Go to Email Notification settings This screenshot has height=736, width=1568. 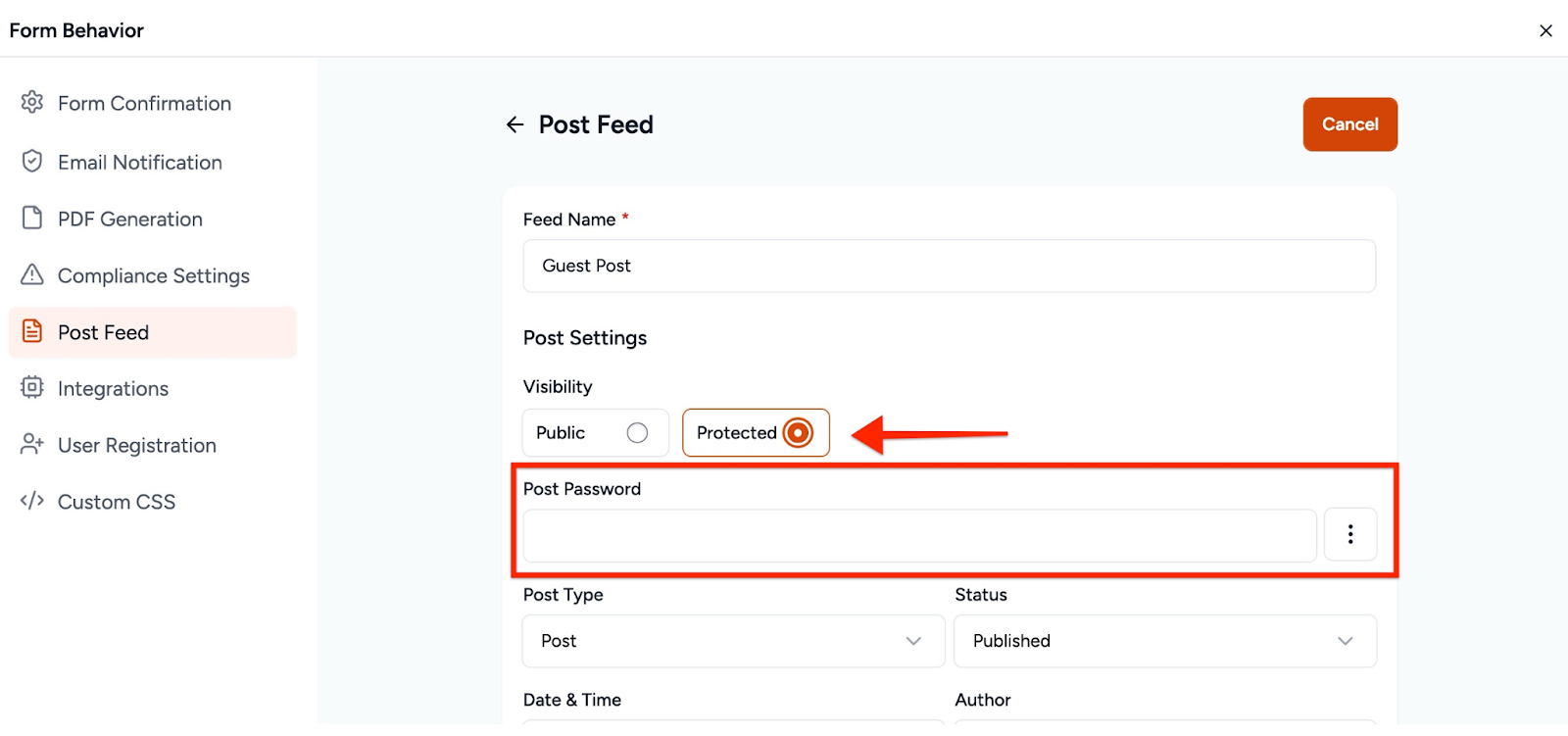140,163
